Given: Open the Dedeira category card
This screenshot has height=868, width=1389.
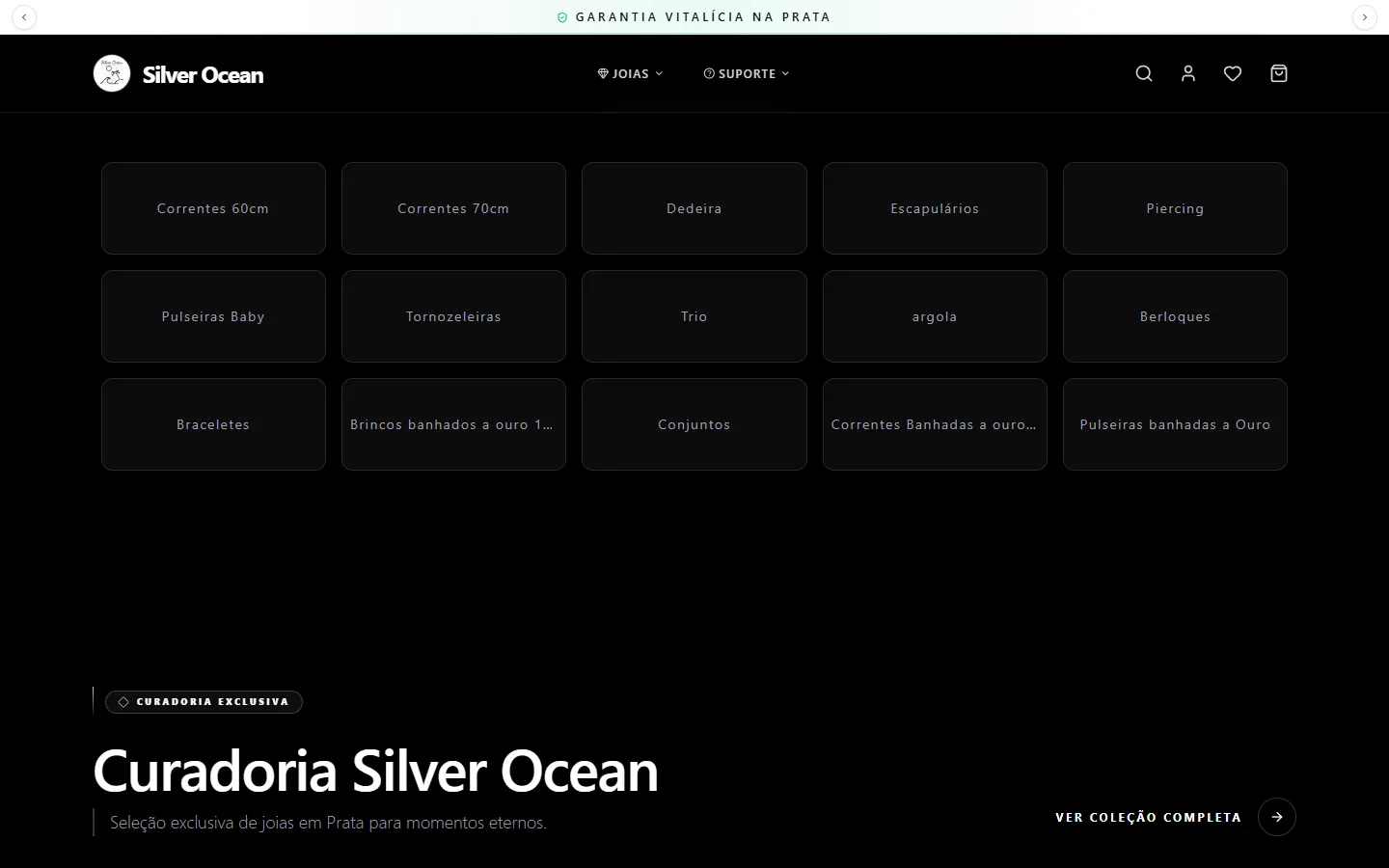Looking at the screenshot, I should point(694,208).
